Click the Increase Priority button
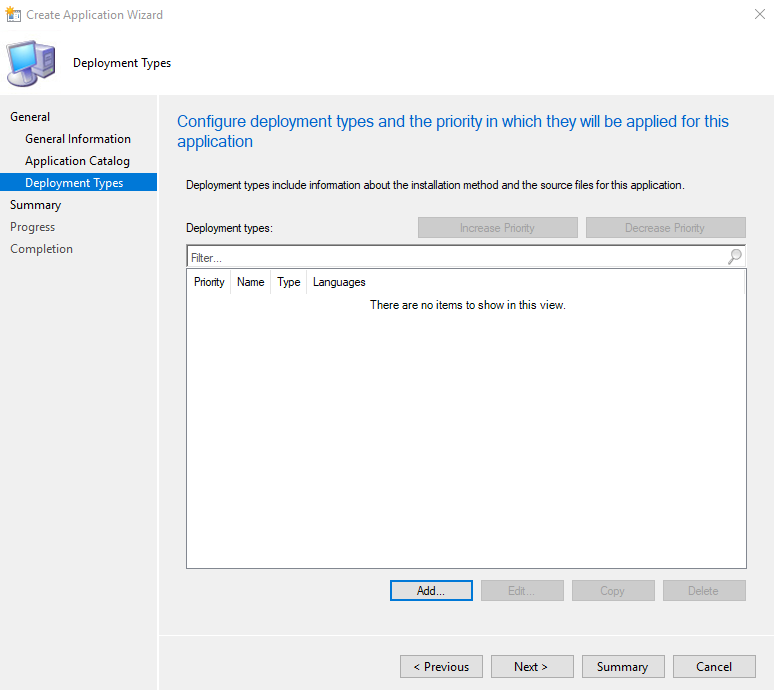The height and width of the screenshot is (690, 774). [x=497, y=228]
